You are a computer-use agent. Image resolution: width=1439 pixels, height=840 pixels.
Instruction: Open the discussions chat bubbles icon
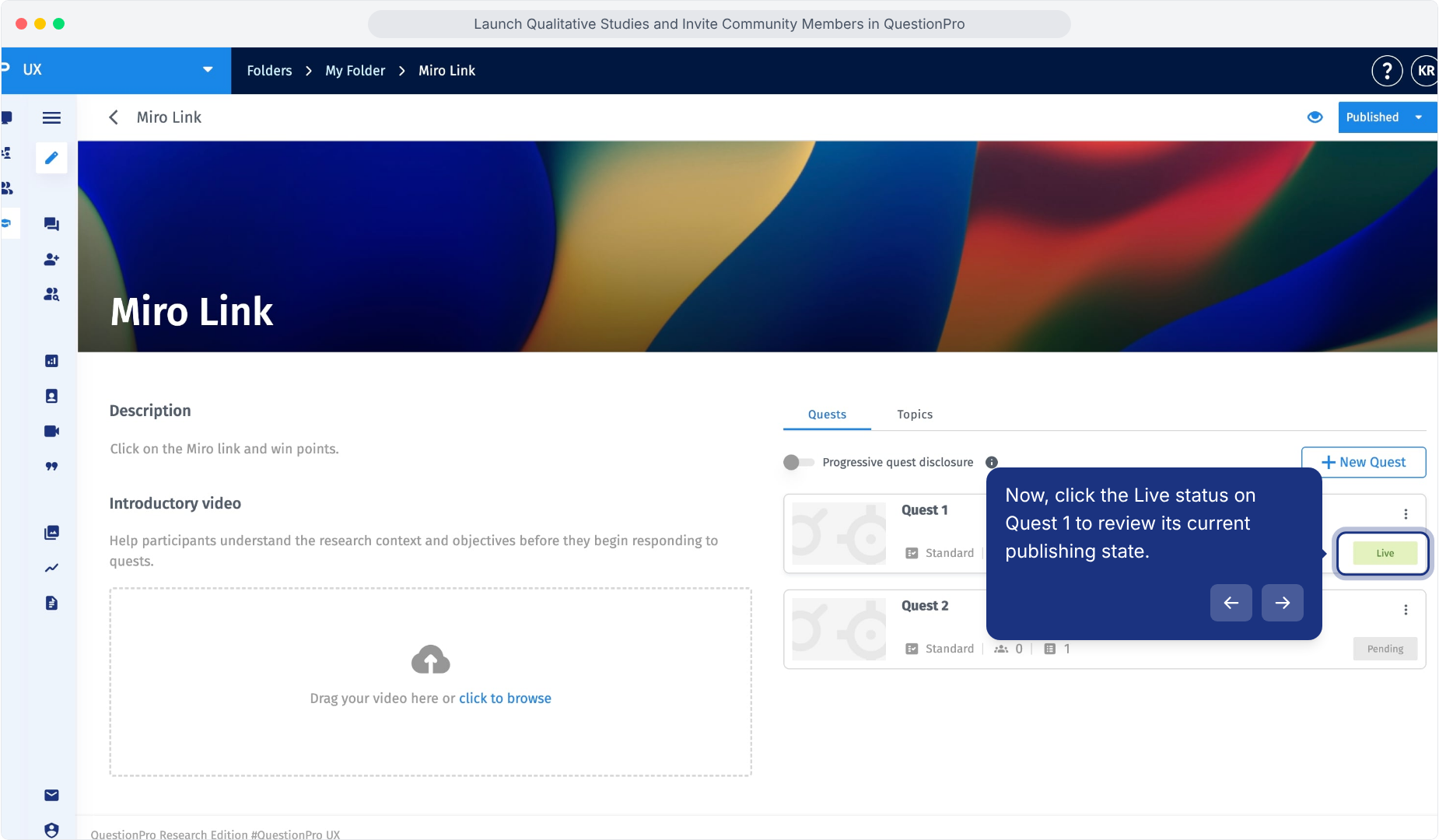coord(51,224)
